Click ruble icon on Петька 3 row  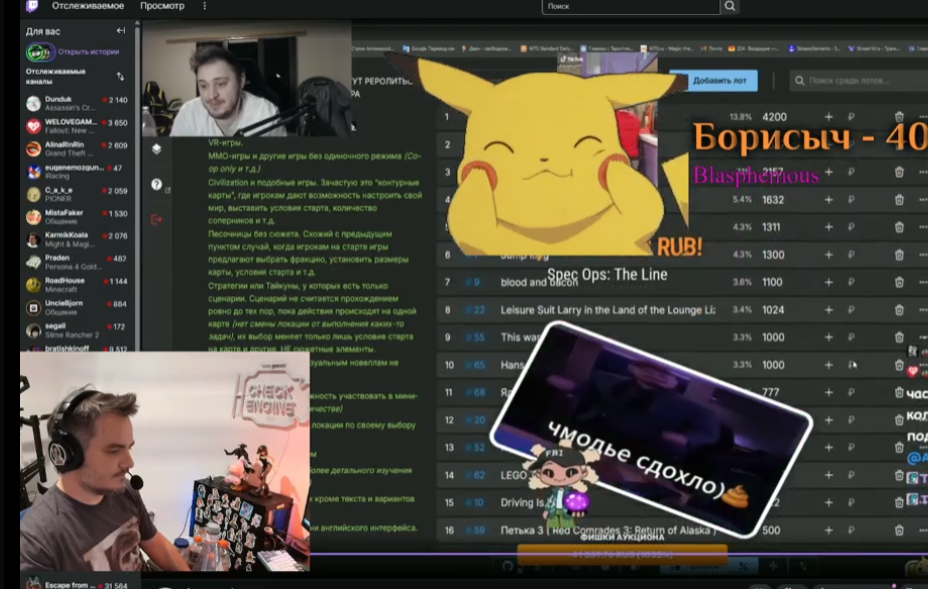851,530
